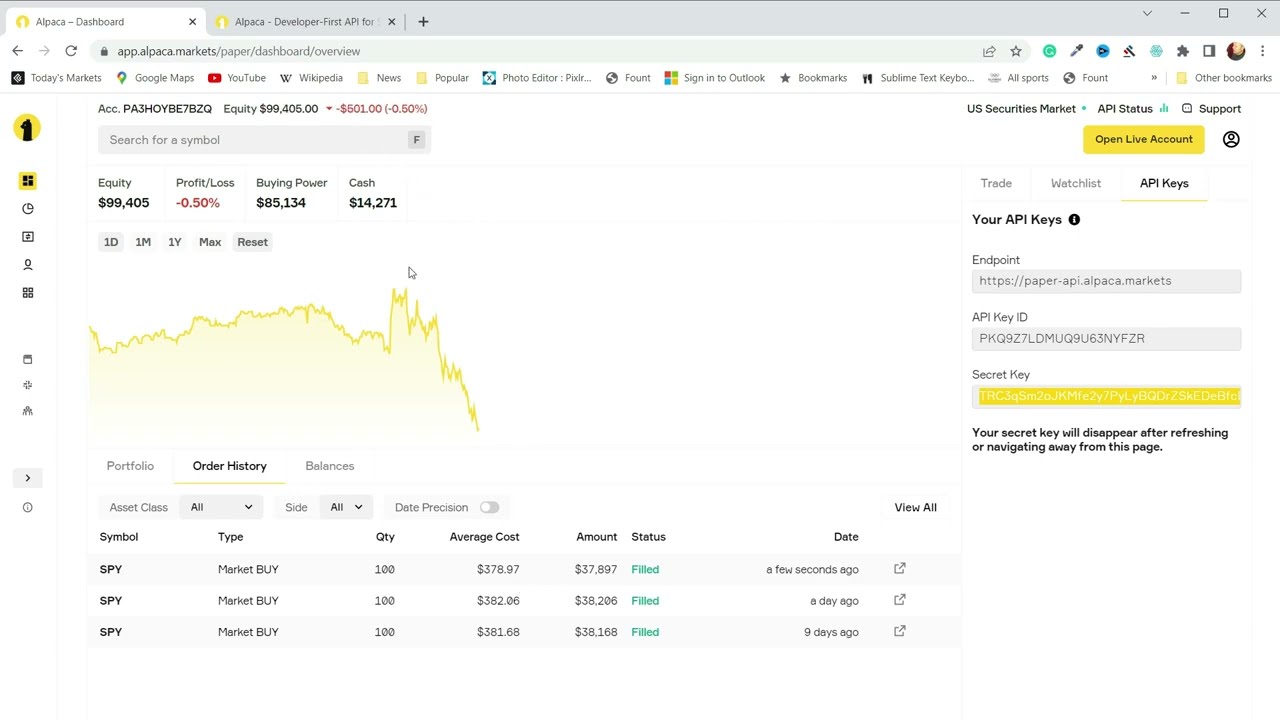Click the calendar-like sidebar icon
1280x720 pixels.
pyautogui.click(x=28, y=359)
